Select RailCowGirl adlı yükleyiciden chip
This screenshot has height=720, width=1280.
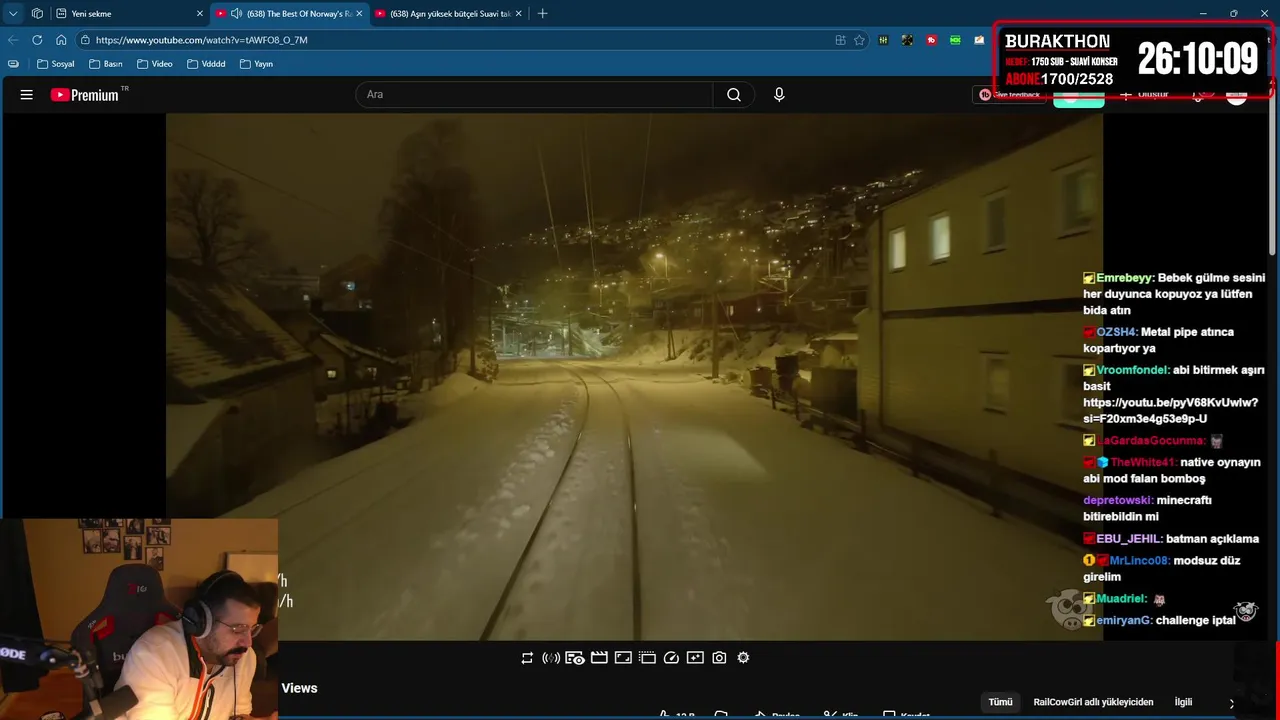point(1093,702)
